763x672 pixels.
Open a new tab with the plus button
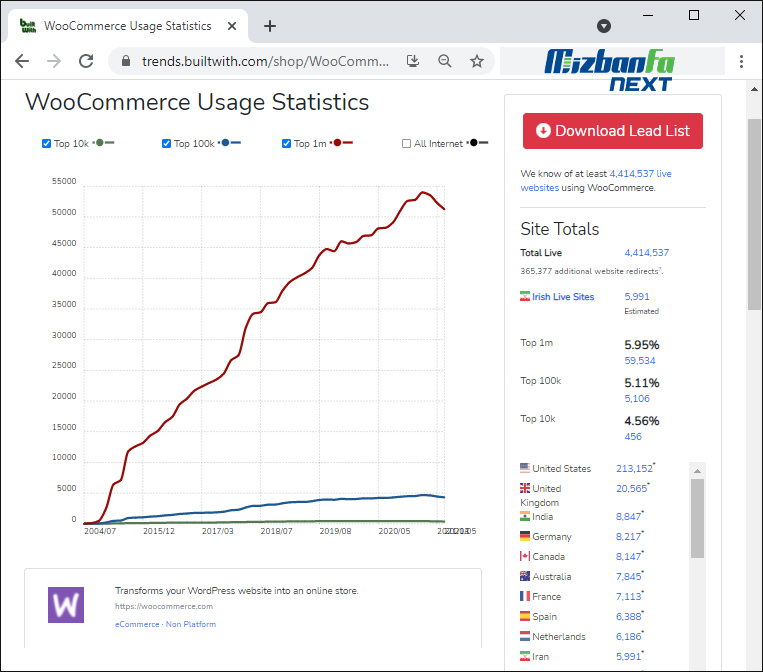click(270, 26)
